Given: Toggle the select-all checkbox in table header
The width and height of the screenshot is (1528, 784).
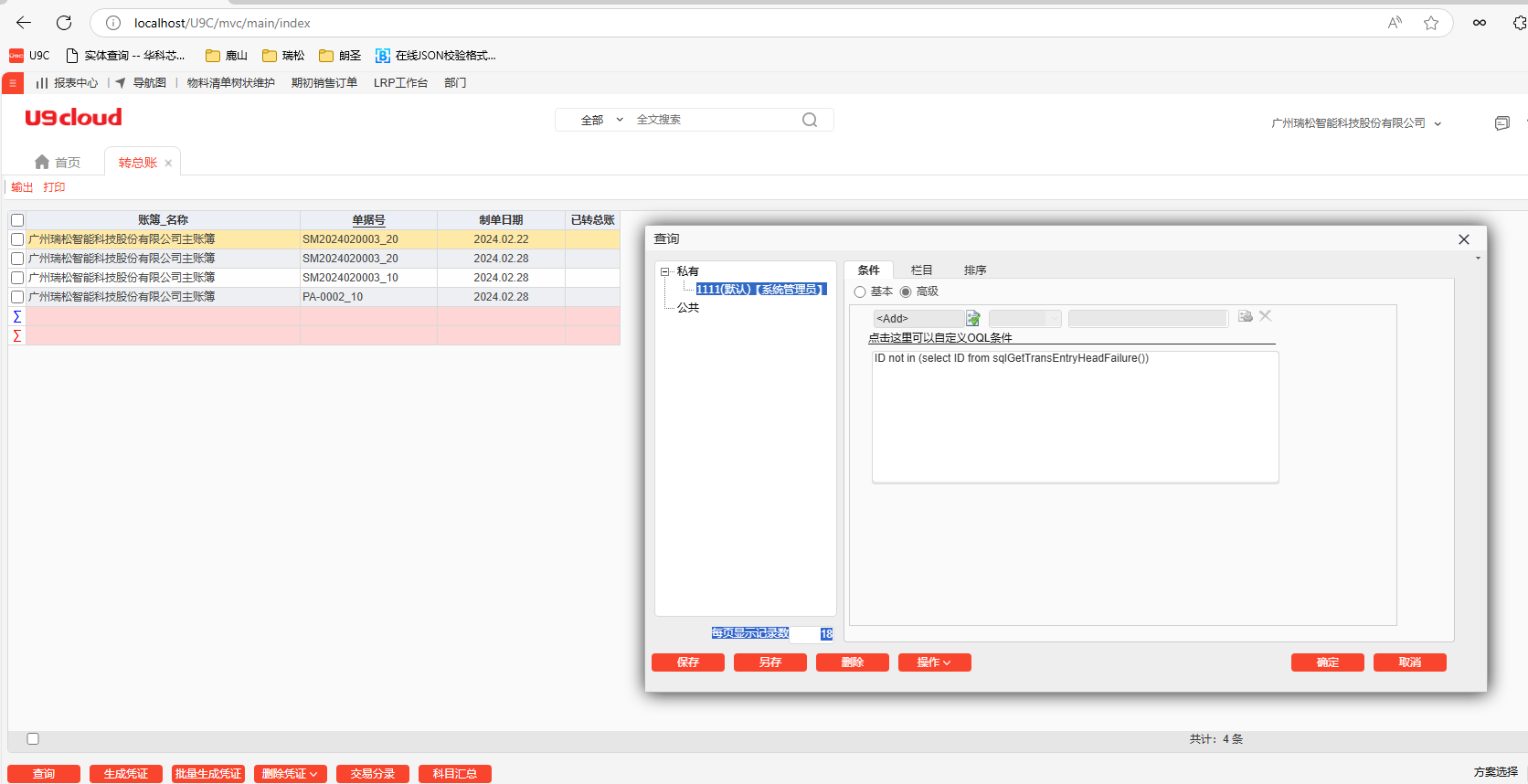Looking at the screenshot, I should 17,220.
